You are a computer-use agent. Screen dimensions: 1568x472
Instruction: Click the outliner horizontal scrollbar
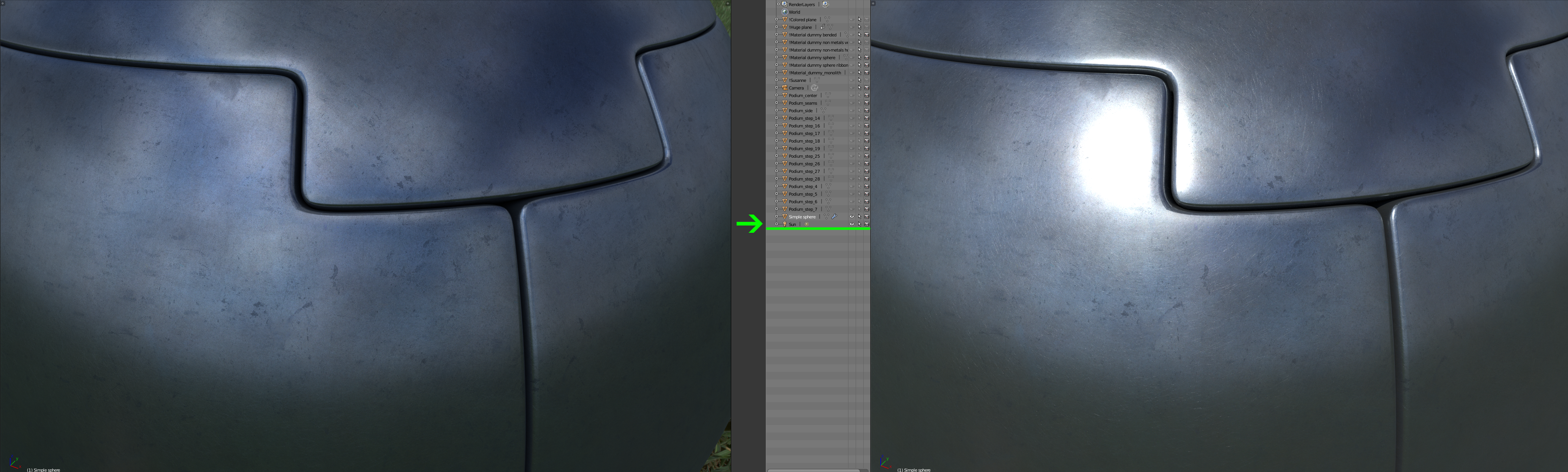coord(813,470)
